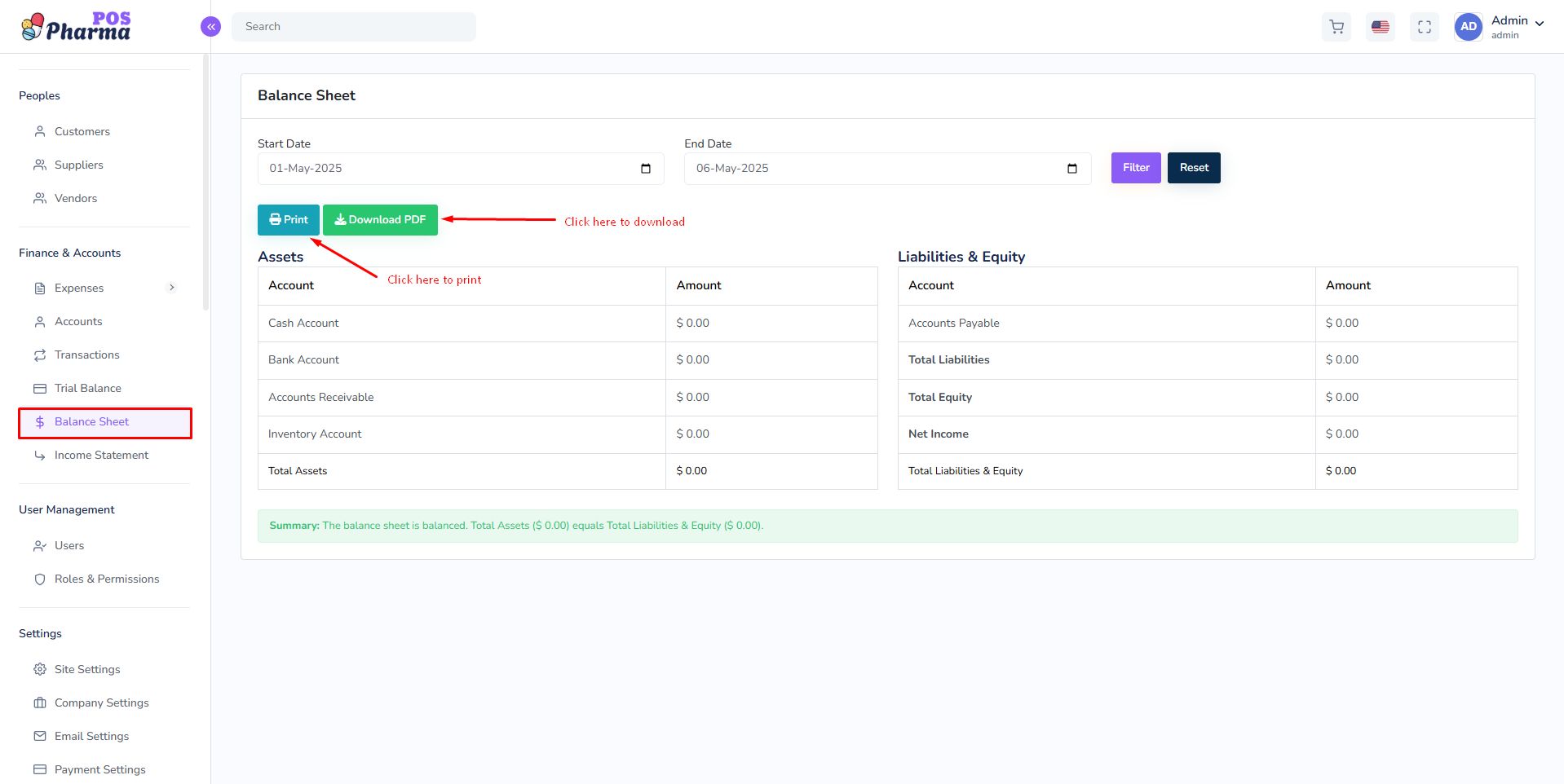This screenshot has height=784, width=1564.
Task: Open the Admin user dropdown arrow
Action: click(1540, 24)
